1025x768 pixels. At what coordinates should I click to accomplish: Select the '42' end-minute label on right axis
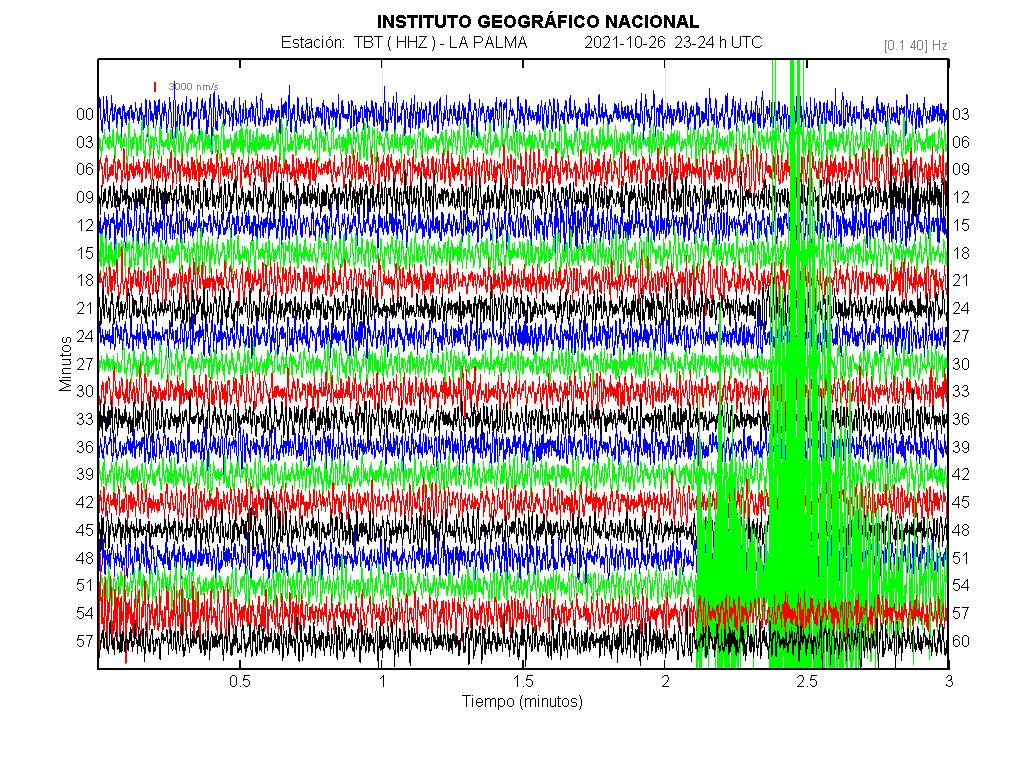[x=961, y=475]
